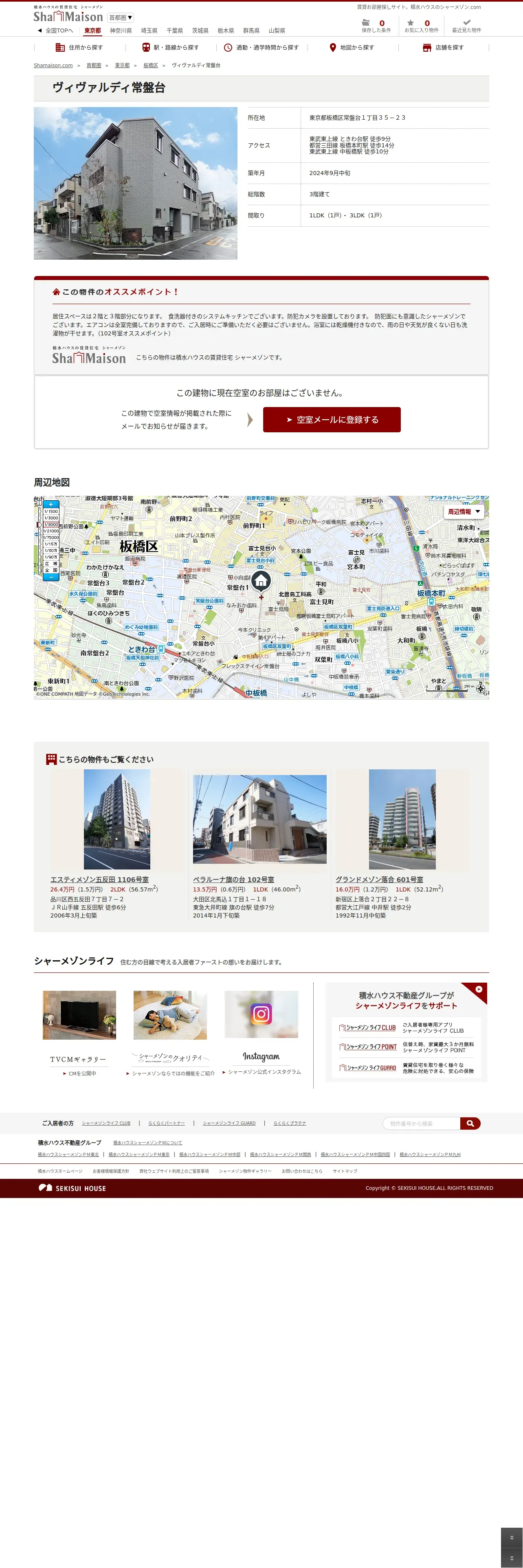Click the search magnifier button in footer
This screenshot has height=1568, width=523.
pos(470,1123)
